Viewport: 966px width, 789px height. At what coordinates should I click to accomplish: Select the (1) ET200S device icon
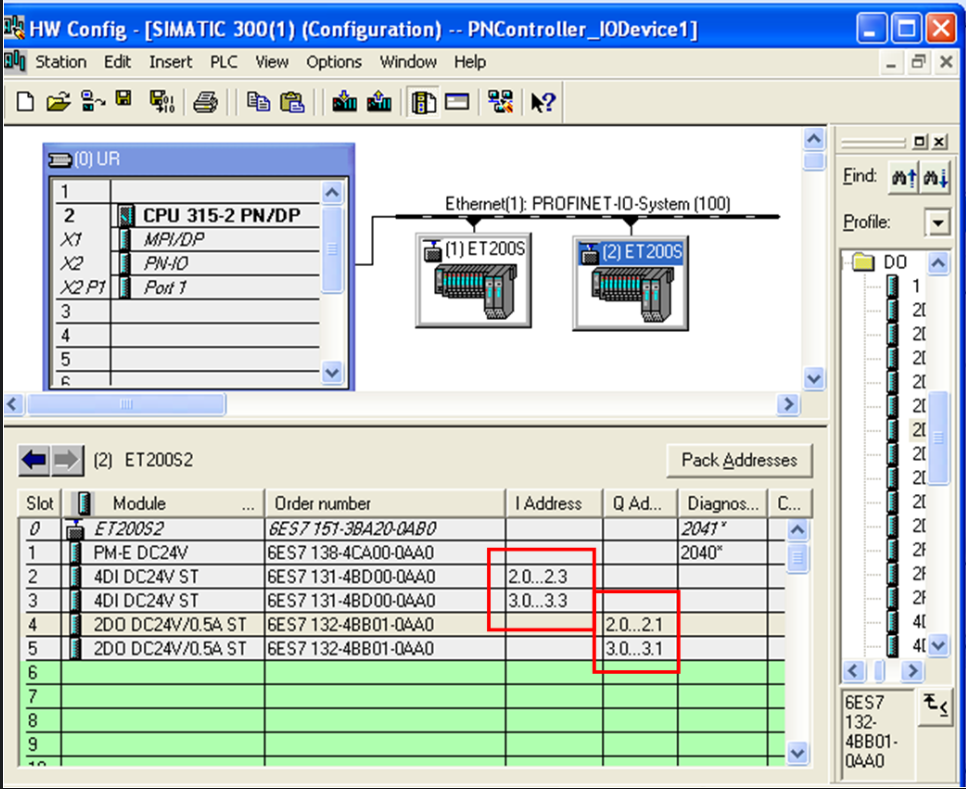tap(473, 280)
